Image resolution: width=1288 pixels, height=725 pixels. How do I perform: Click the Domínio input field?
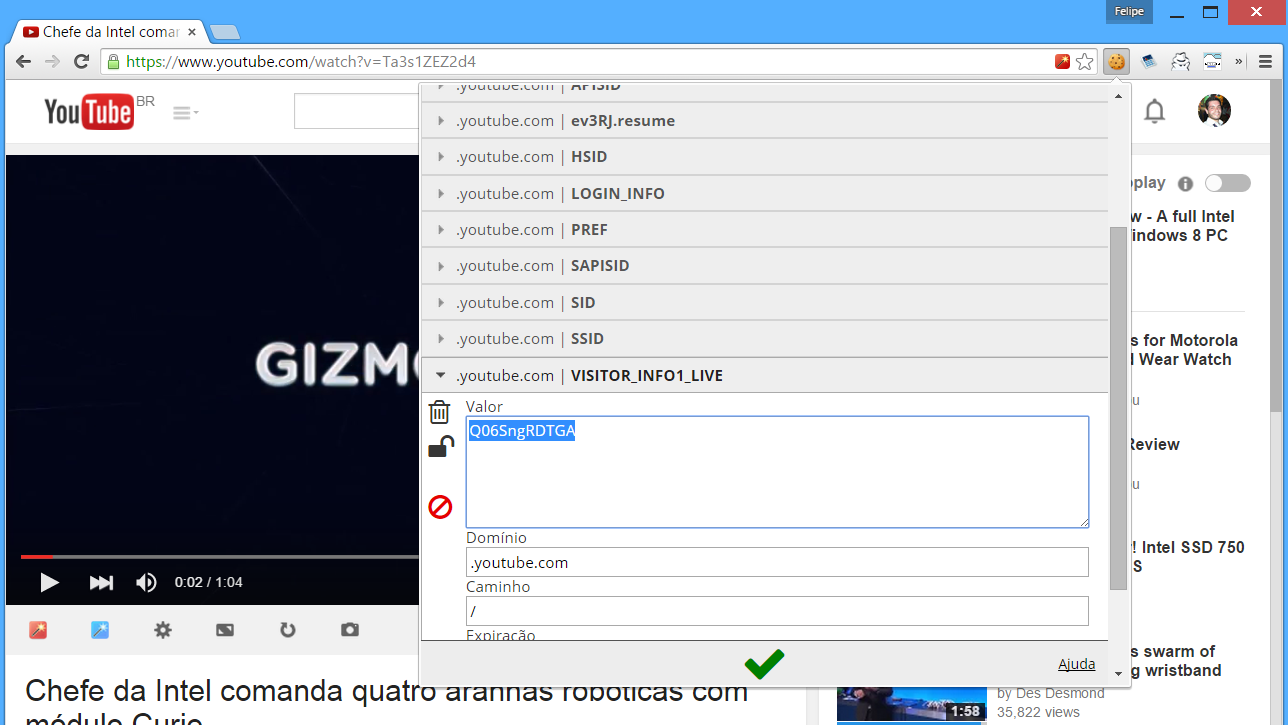coord(777,562)
